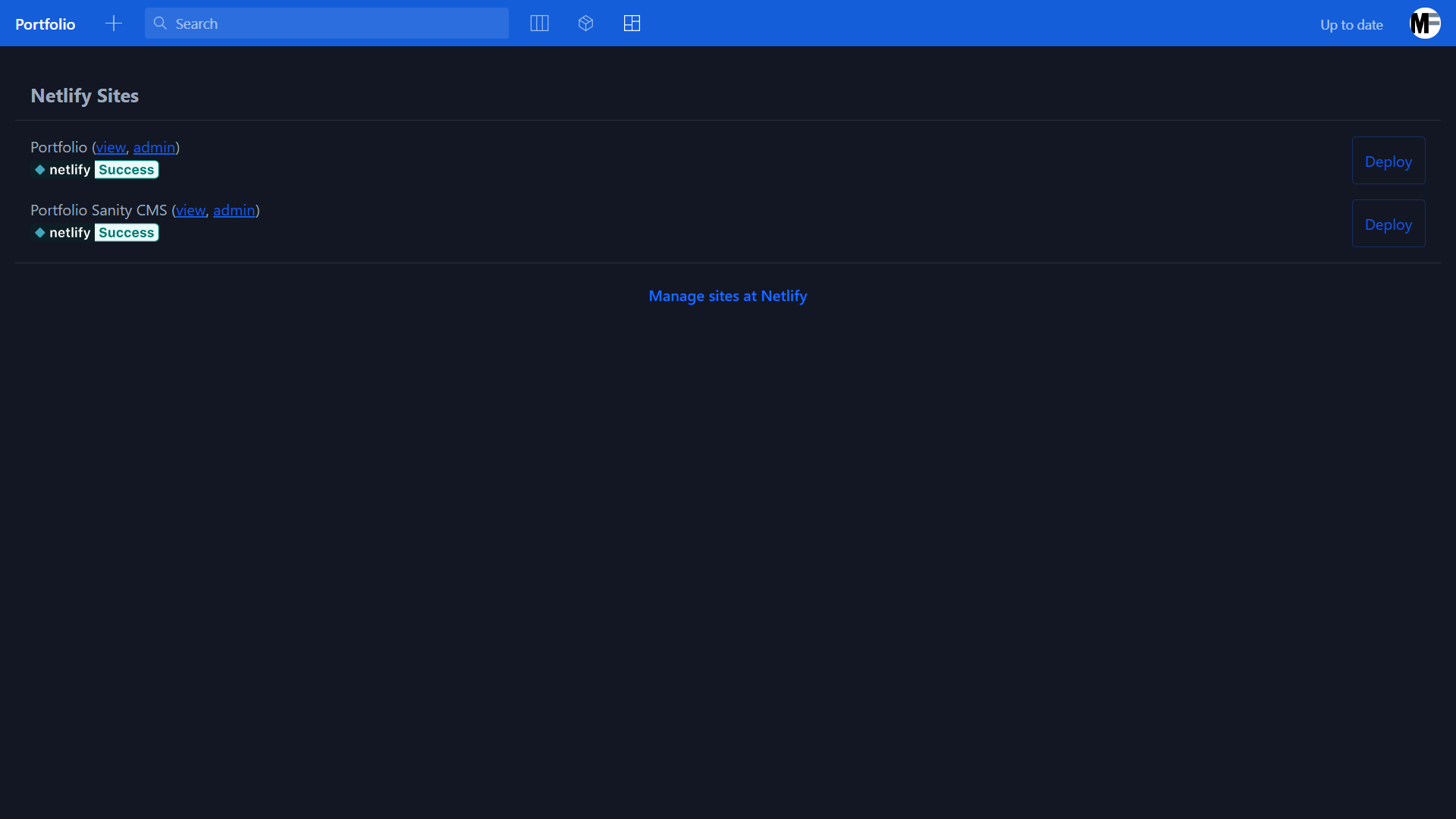Open the view link for Portfolio site
Image resolution: width=1456 pixels, height=819 pixels.
[x=111, y=147]
